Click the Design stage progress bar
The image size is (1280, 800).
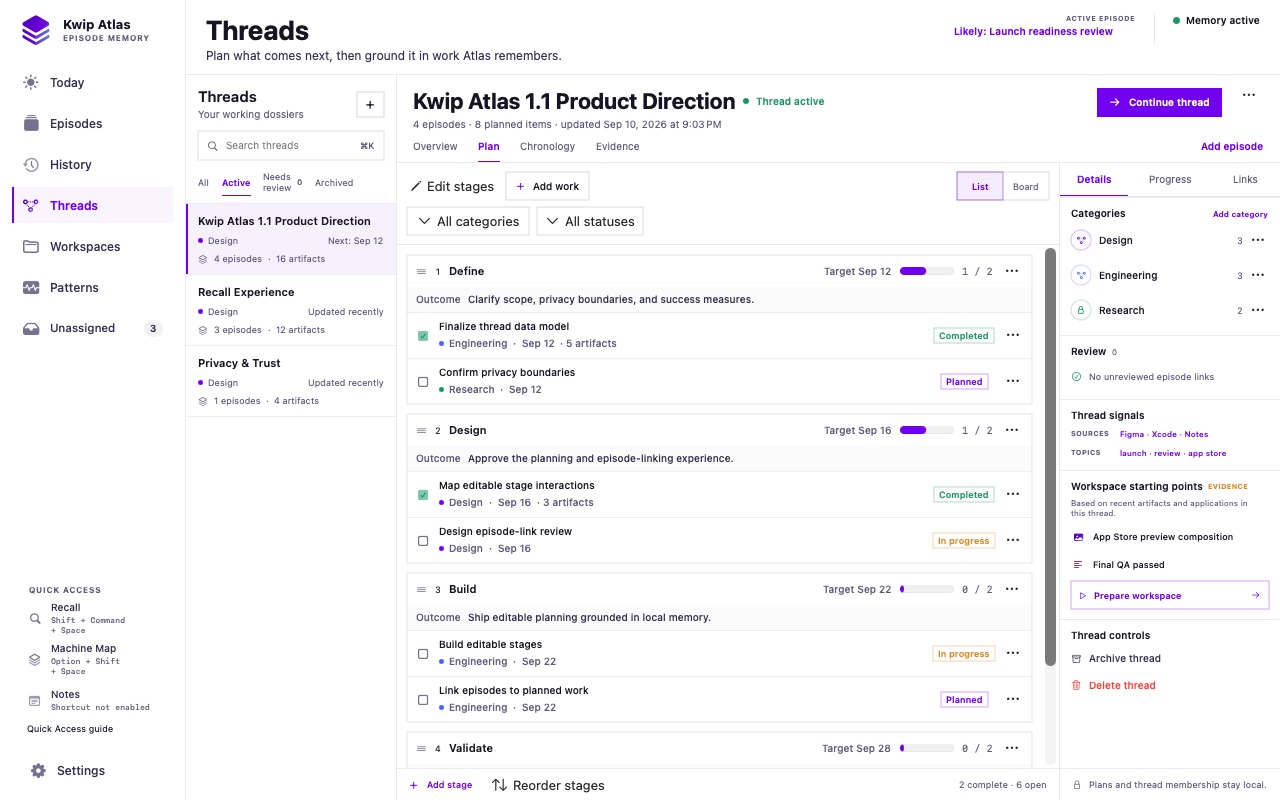coord(926,430)
